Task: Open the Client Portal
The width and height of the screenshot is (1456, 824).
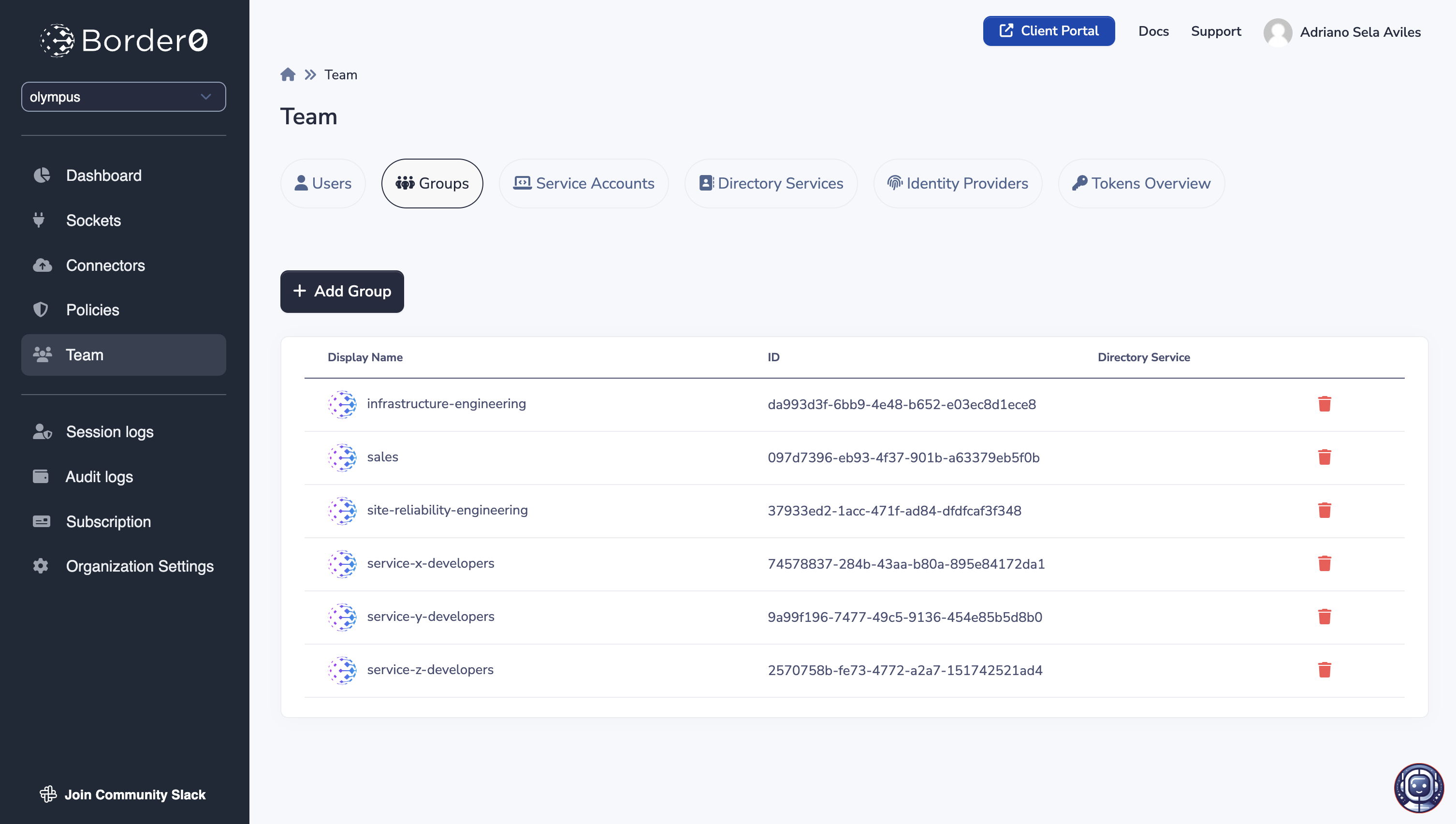Action: pos(1049,31)
